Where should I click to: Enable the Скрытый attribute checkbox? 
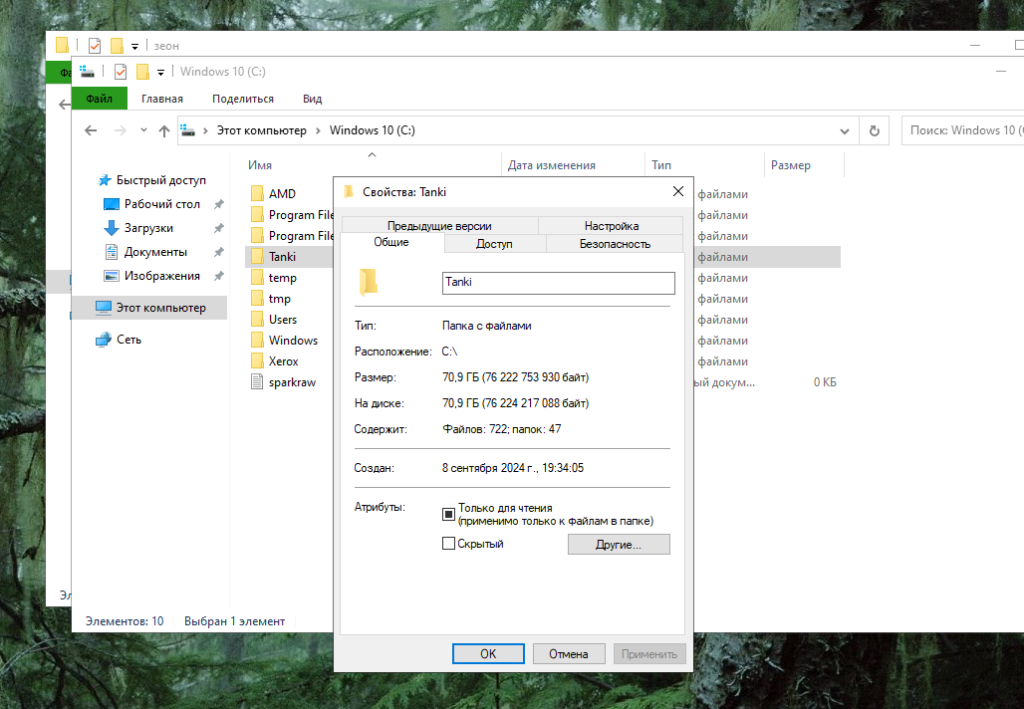(448, 543)
